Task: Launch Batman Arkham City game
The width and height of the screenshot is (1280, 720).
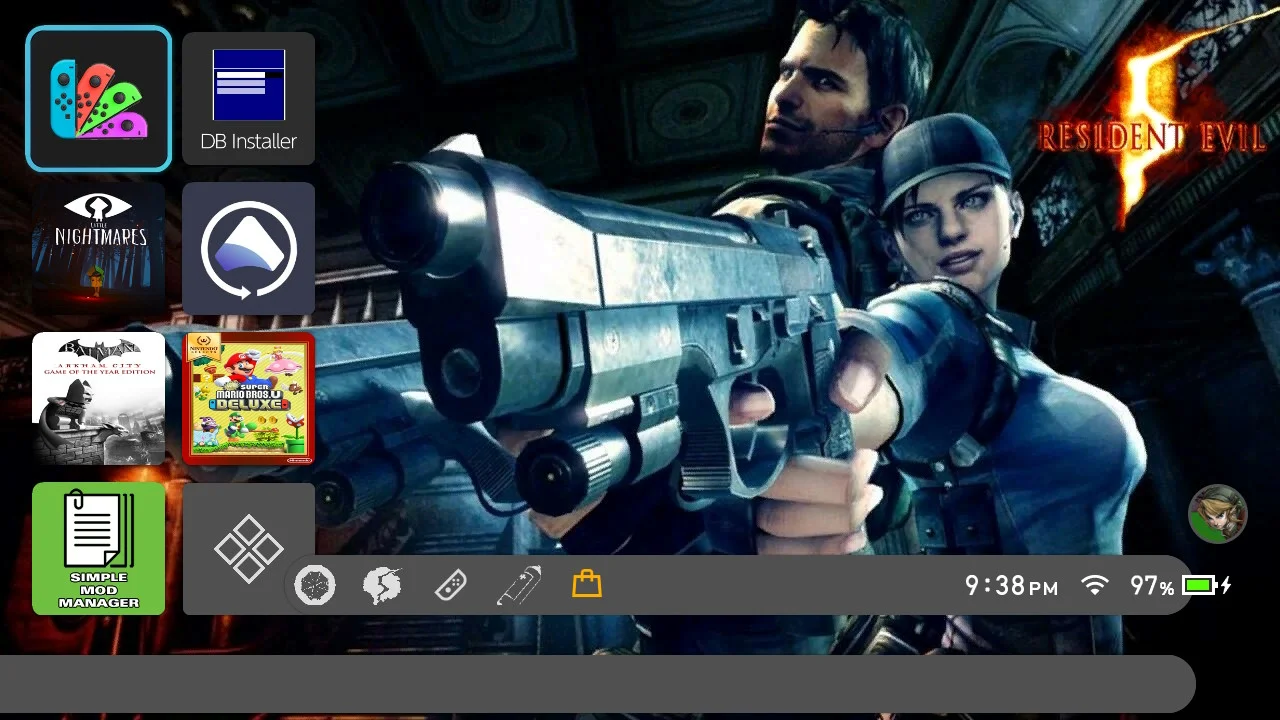Action: point(99,398)
